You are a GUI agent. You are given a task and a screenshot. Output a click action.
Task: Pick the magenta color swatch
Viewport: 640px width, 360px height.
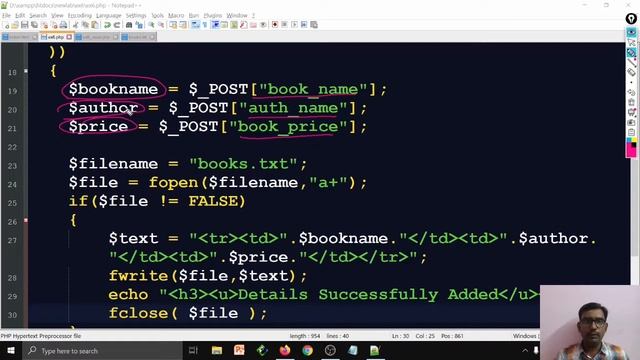click(631, 152)
